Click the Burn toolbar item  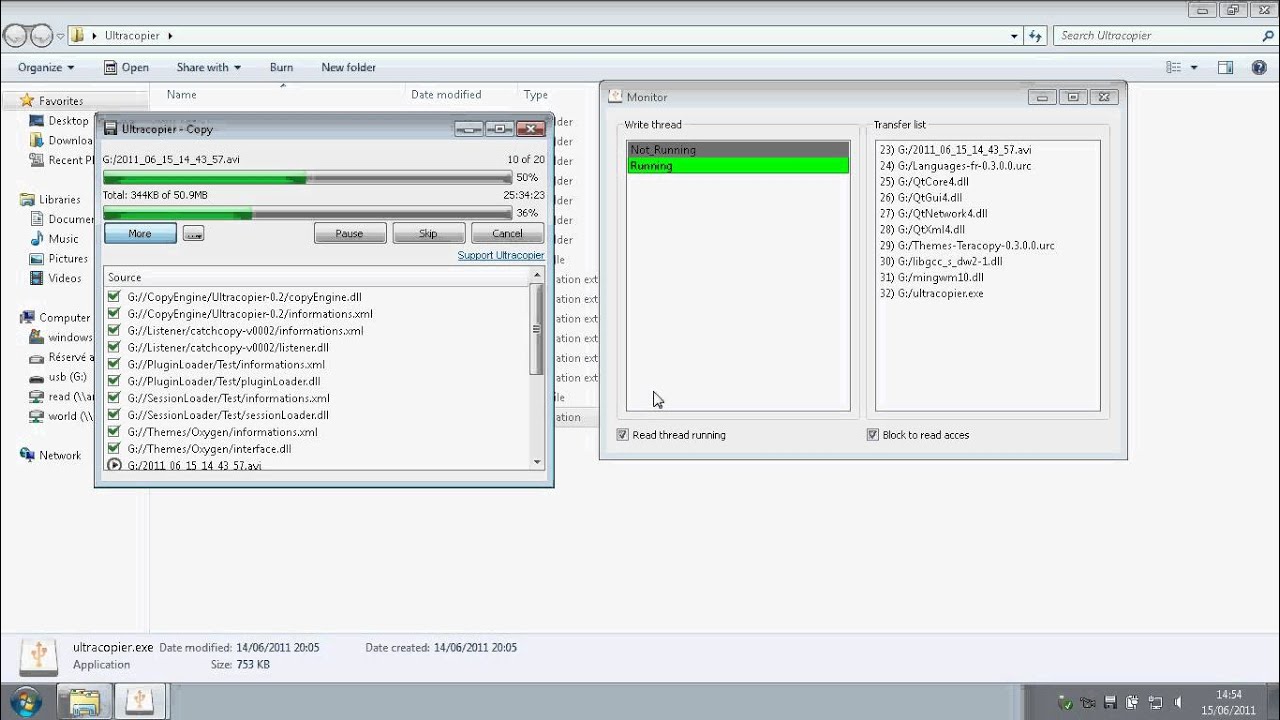[281, 68]
